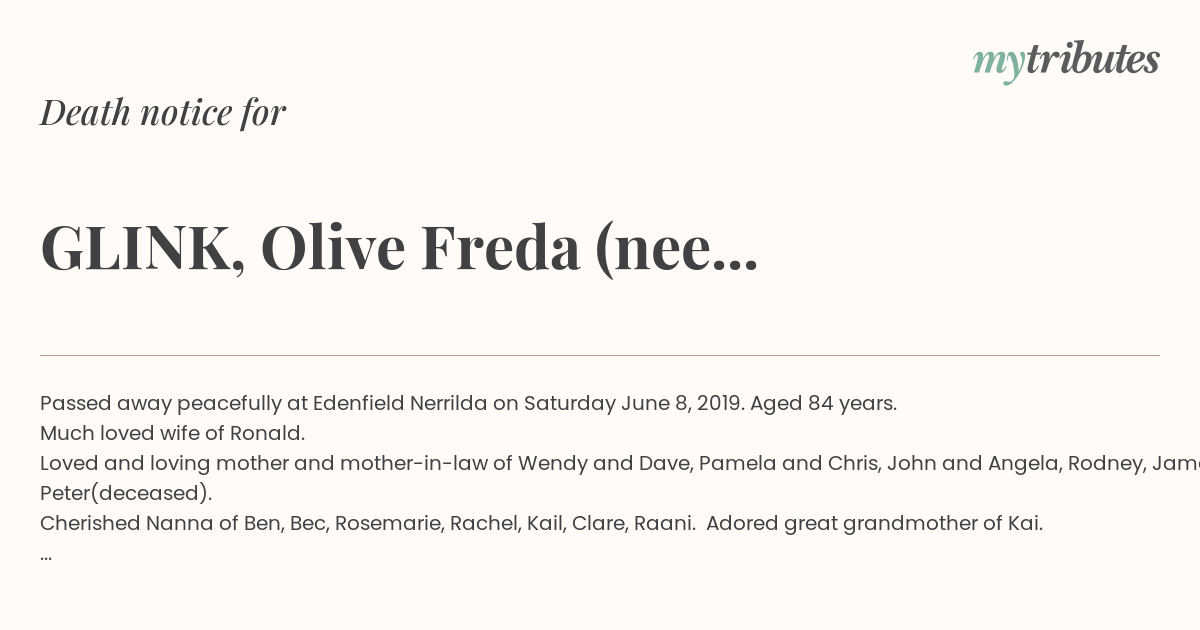Expand the notice via bottom ellipsis
Image resolution: width=1200 pixels, height=630 pixels.
[x=46, y=557]
